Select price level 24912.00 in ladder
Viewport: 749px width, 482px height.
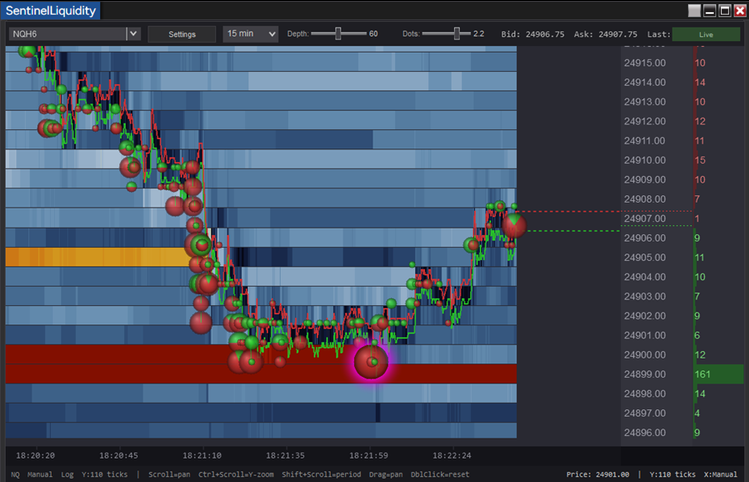644,121
